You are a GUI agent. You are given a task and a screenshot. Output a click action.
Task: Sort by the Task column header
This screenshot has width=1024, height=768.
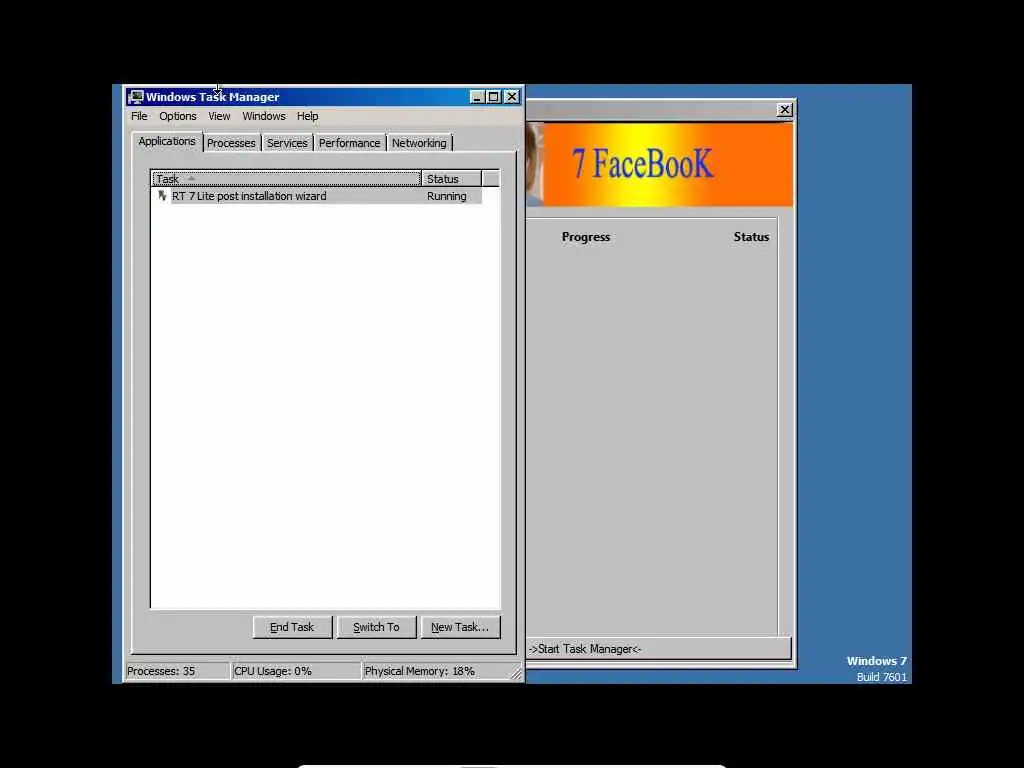pos(286,178)
